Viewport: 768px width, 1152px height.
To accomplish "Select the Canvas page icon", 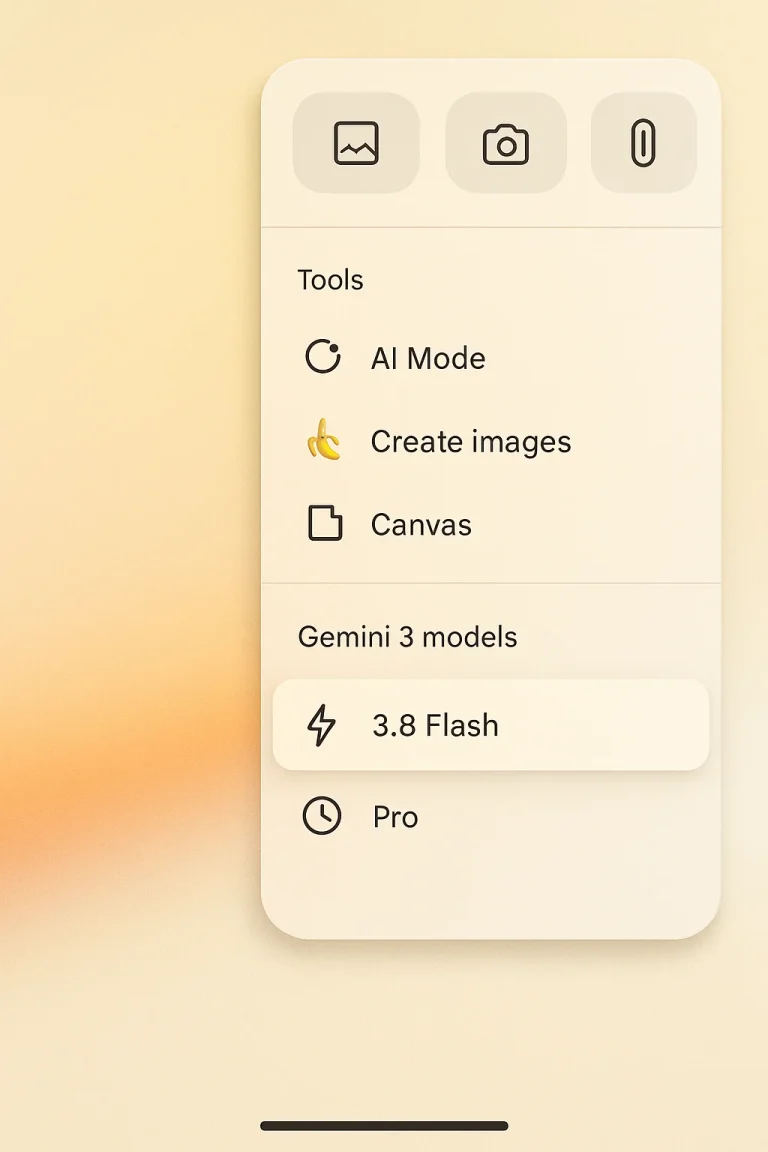I will point(324,523).
